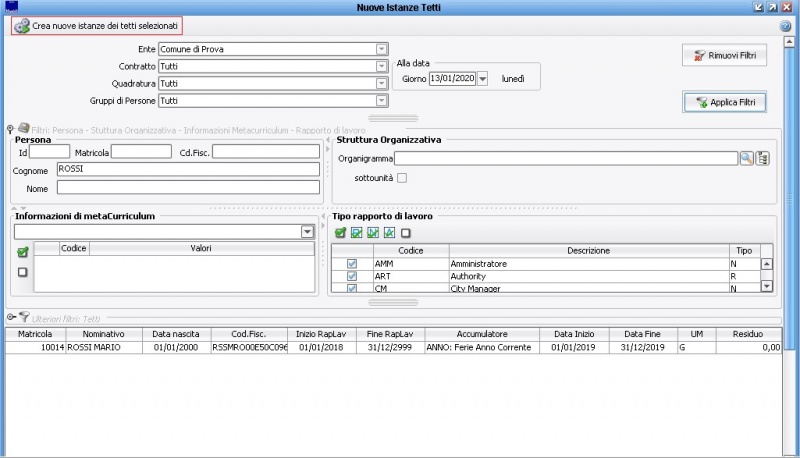The width and height of the screenshot is (800, 458).
Task: Open the Giorno date picker dropdown
Action: 482,78
